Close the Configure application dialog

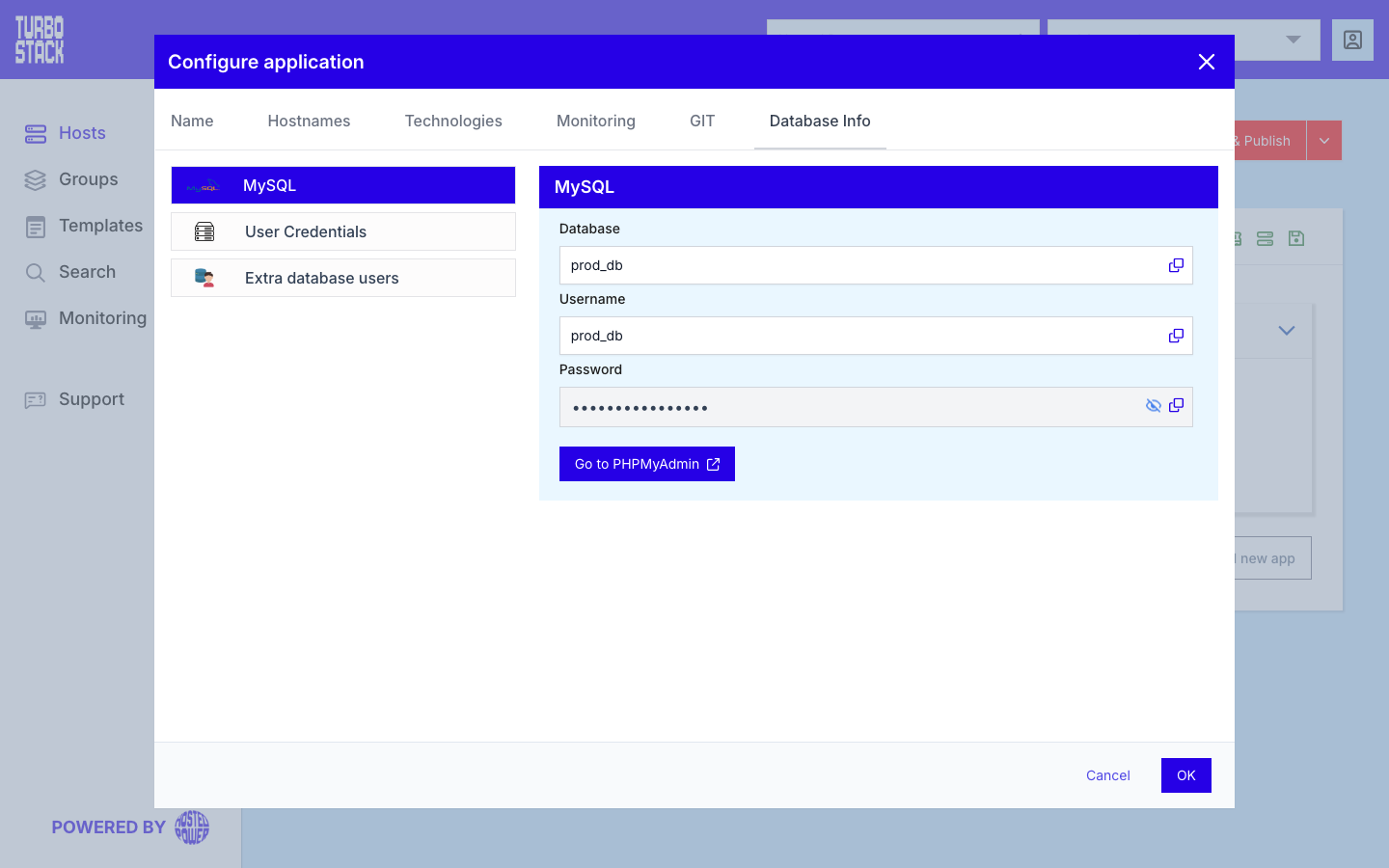[1207, 62]
